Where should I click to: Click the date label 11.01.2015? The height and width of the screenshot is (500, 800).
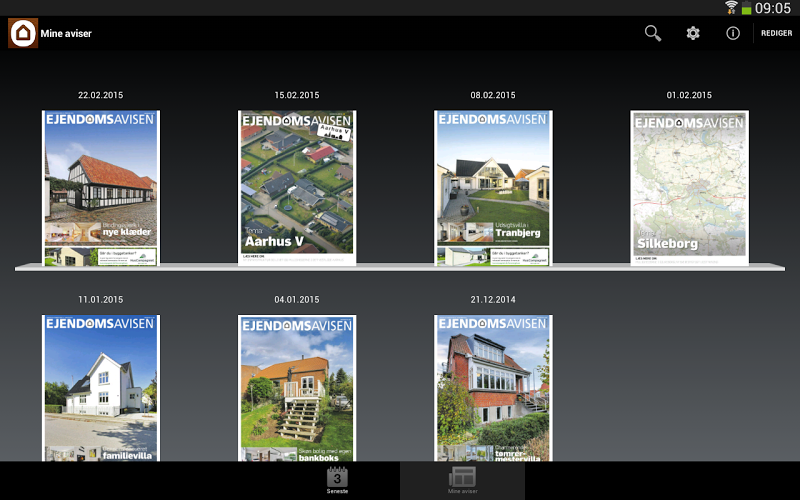pyautogui.click(x=101, y=299)
